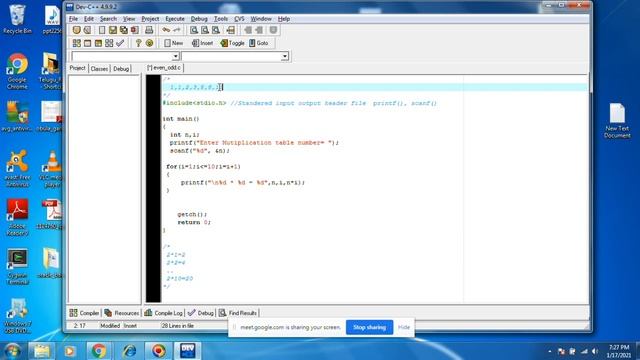
Task: Open Google Chrome from the taskbar
Action: (98, 351)
